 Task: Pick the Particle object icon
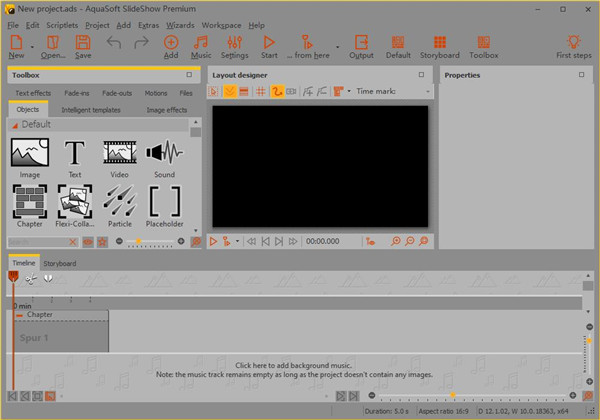point(119,205)
